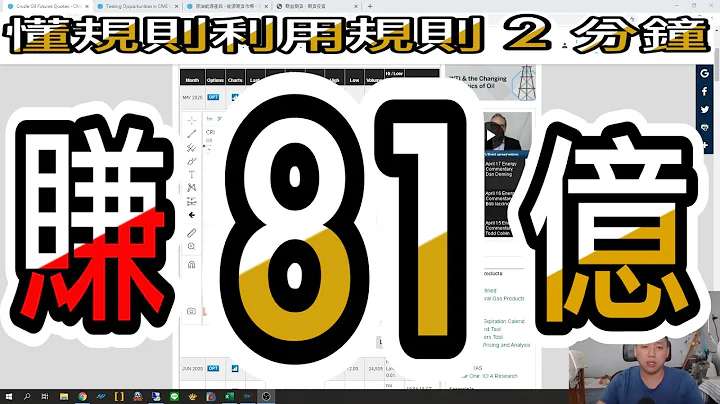This screenshot has height=404, width=720.
Task: Click the Pricing and Analysis link
Action: pyautogui.click(x=506, y=345)
